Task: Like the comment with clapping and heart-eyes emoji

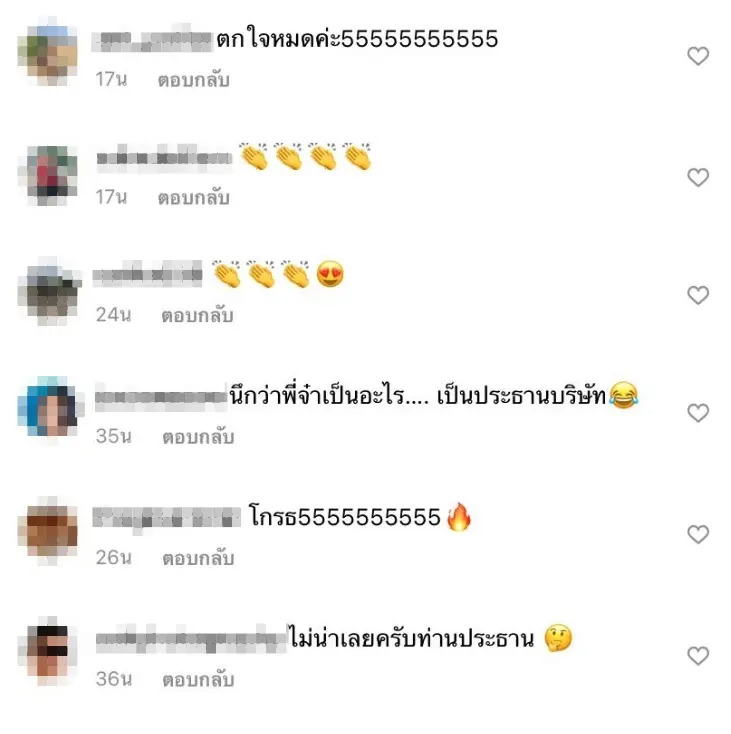Action: pos(698,295)
